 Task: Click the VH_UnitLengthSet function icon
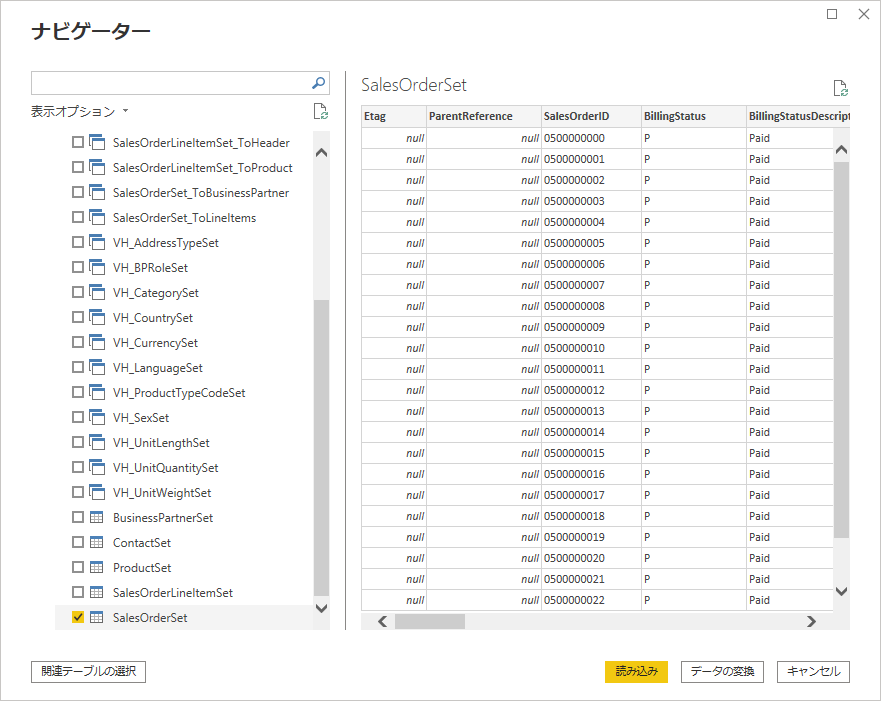click(97, 443)
